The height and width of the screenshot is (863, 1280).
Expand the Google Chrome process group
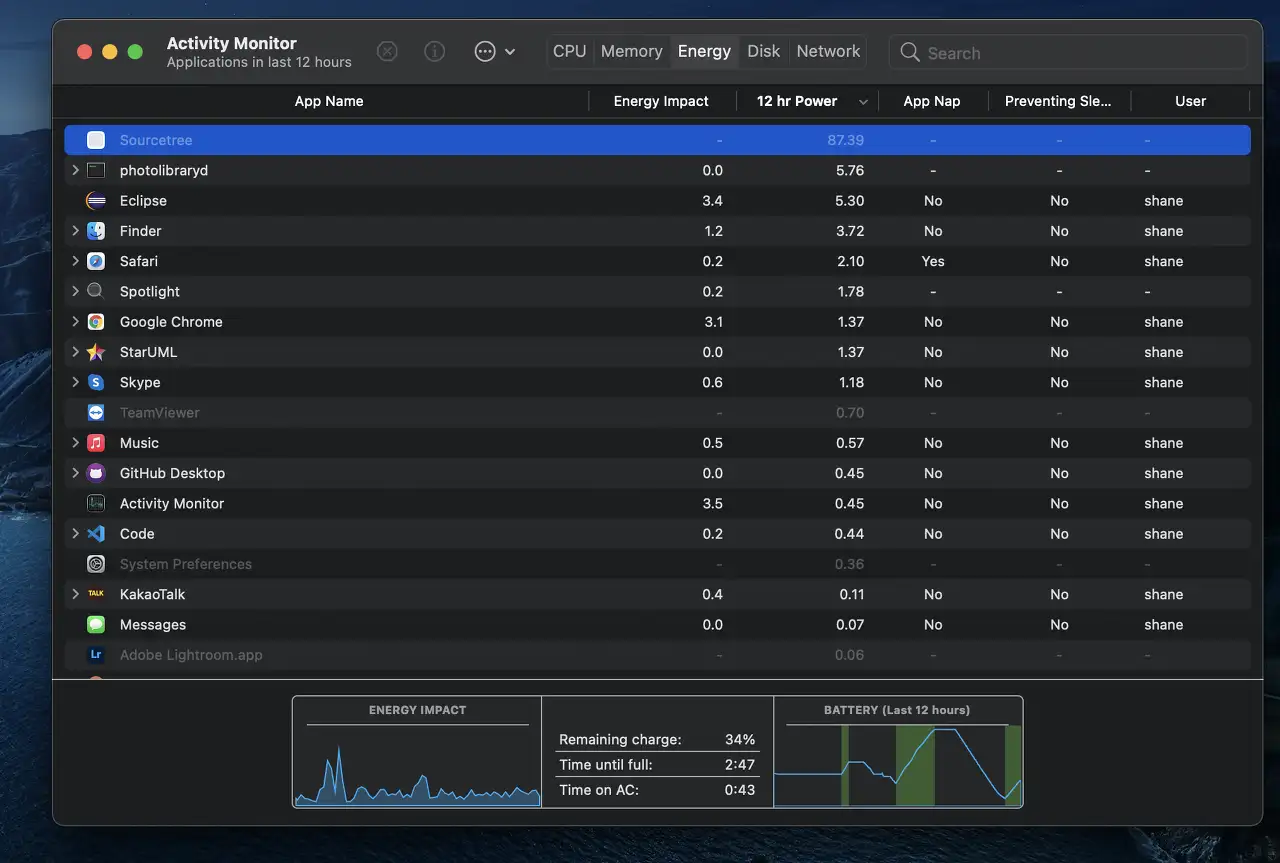click(x=75, y=322)
